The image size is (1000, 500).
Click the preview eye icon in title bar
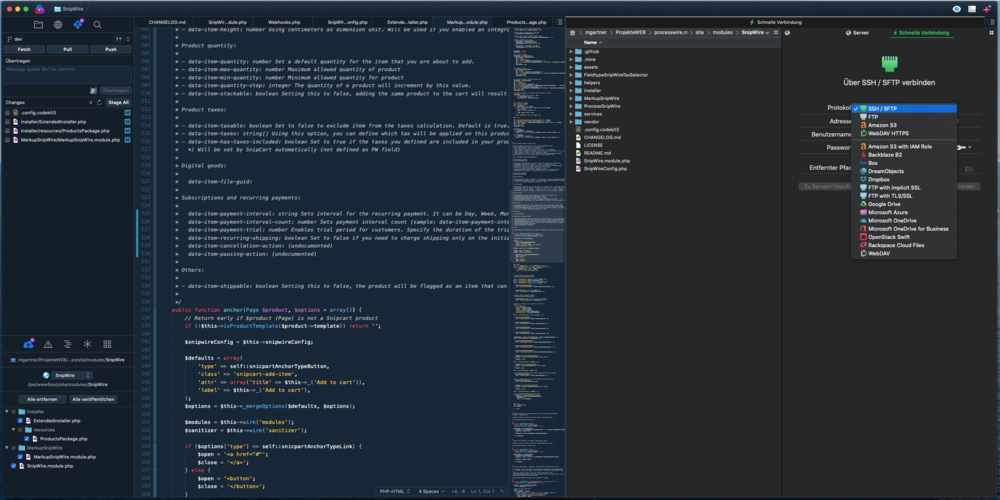[x=957, y=8]
